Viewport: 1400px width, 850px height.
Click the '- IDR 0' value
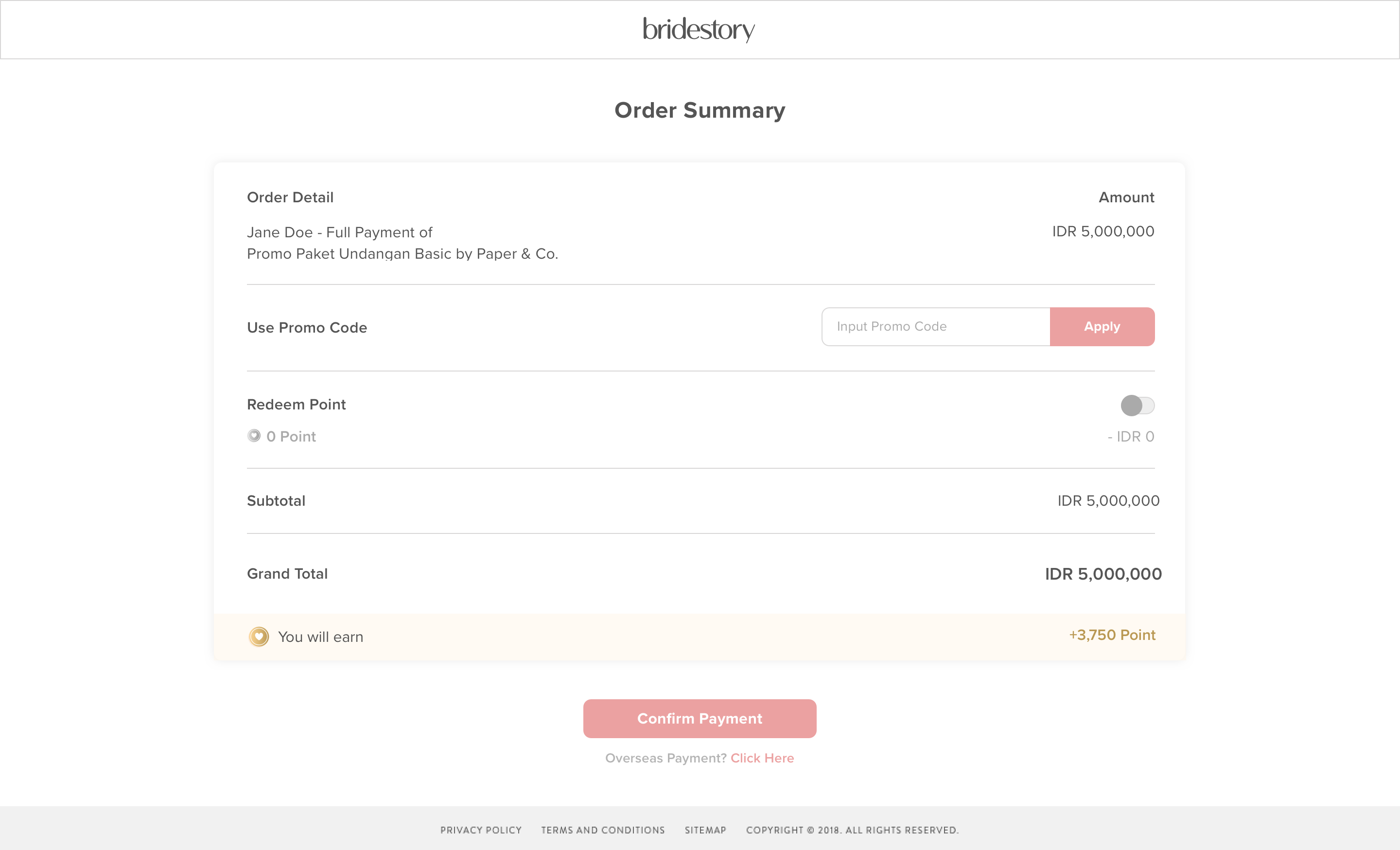point(1131,436)
